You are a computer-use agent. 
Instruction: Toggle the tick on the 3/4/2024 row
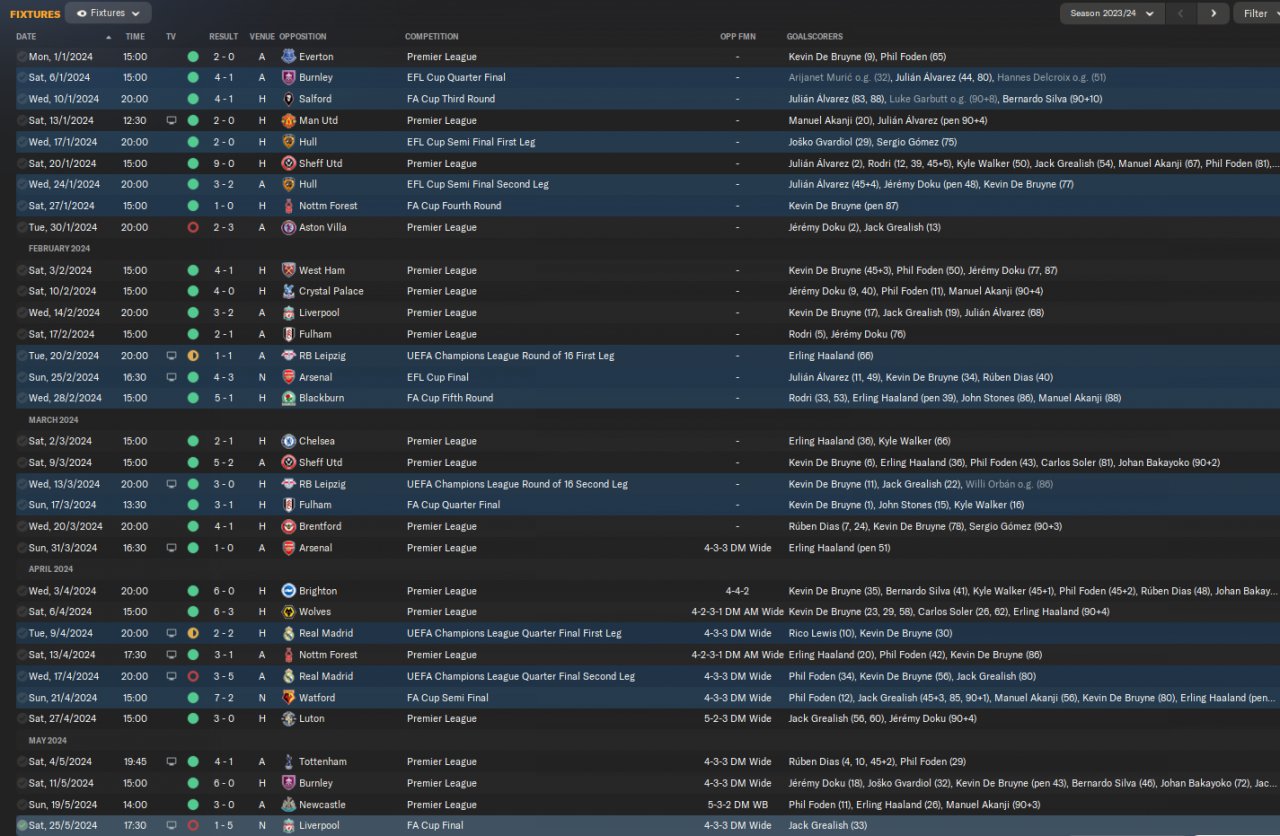tap(22, 591)
